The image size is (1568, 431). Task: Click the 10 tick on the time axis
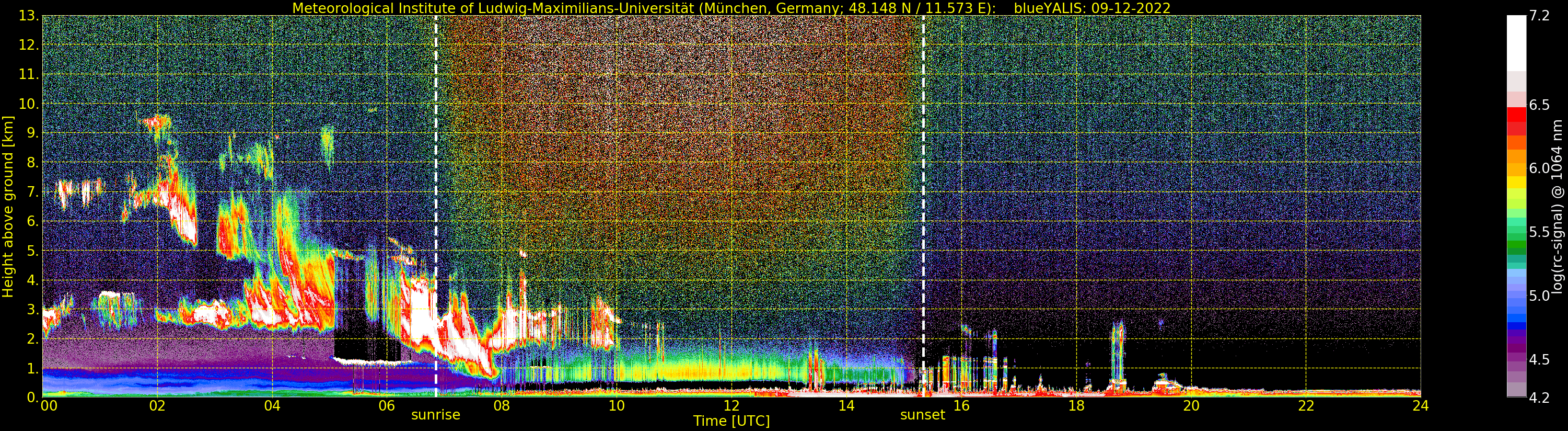click(617, 405)
